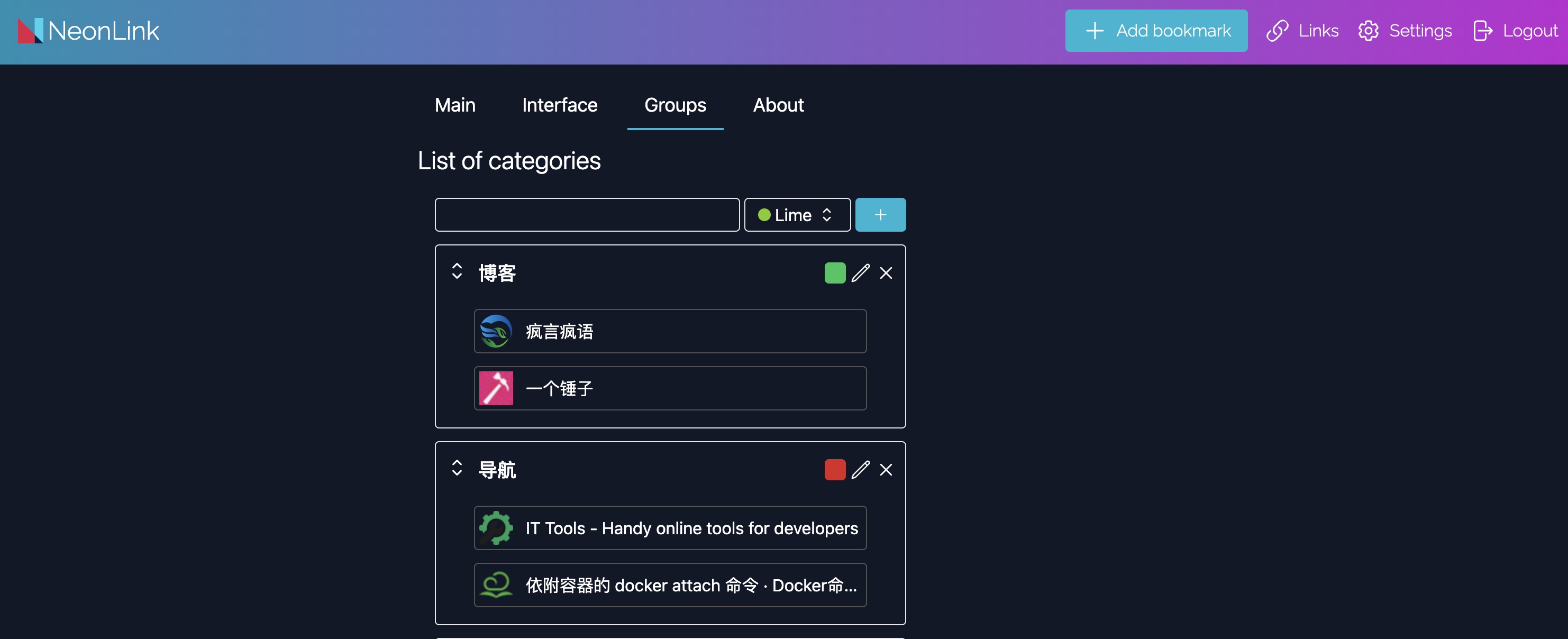Viewport: 1568px width, 639px height.
Task: Open the About tab
Action: tap(778, 105)
